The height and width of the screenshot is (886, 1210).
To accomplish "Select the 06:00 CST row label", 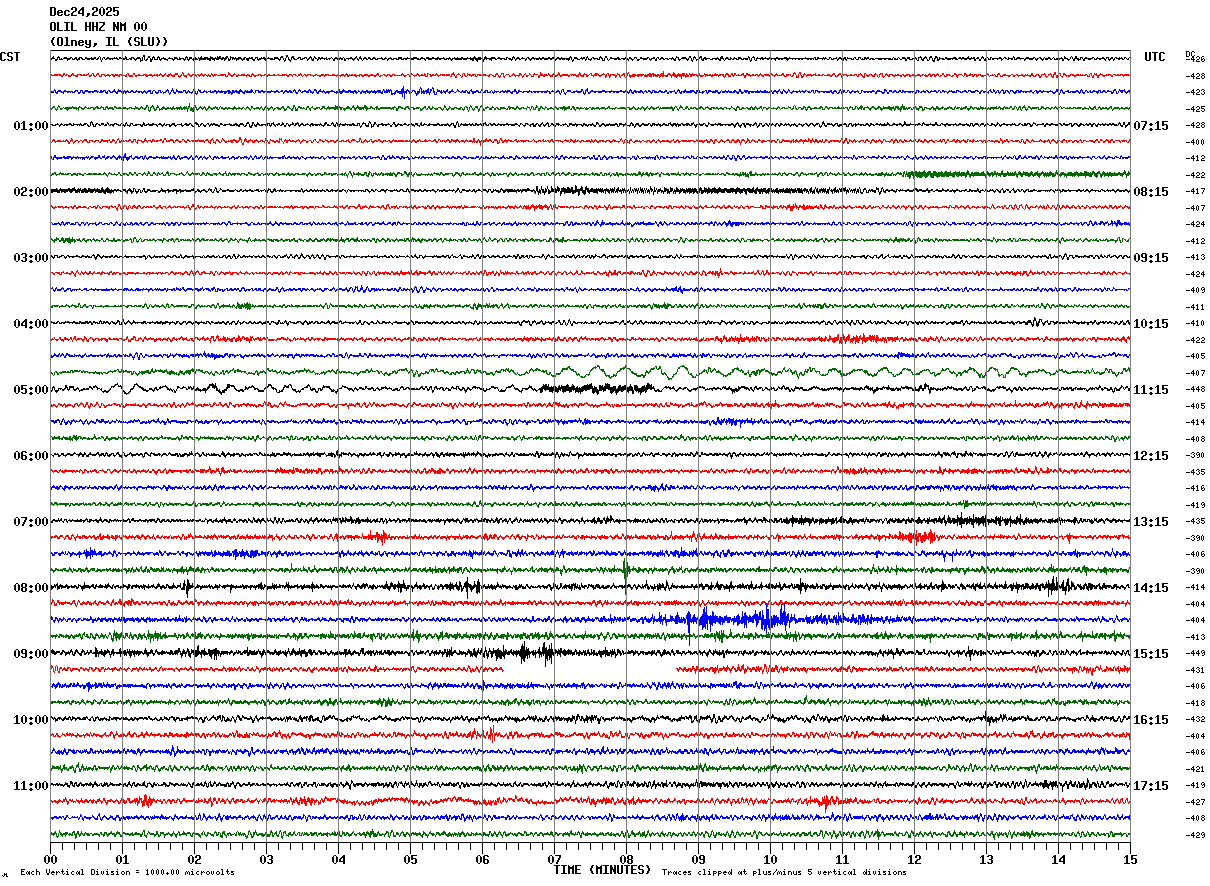I will pos(31,456).
